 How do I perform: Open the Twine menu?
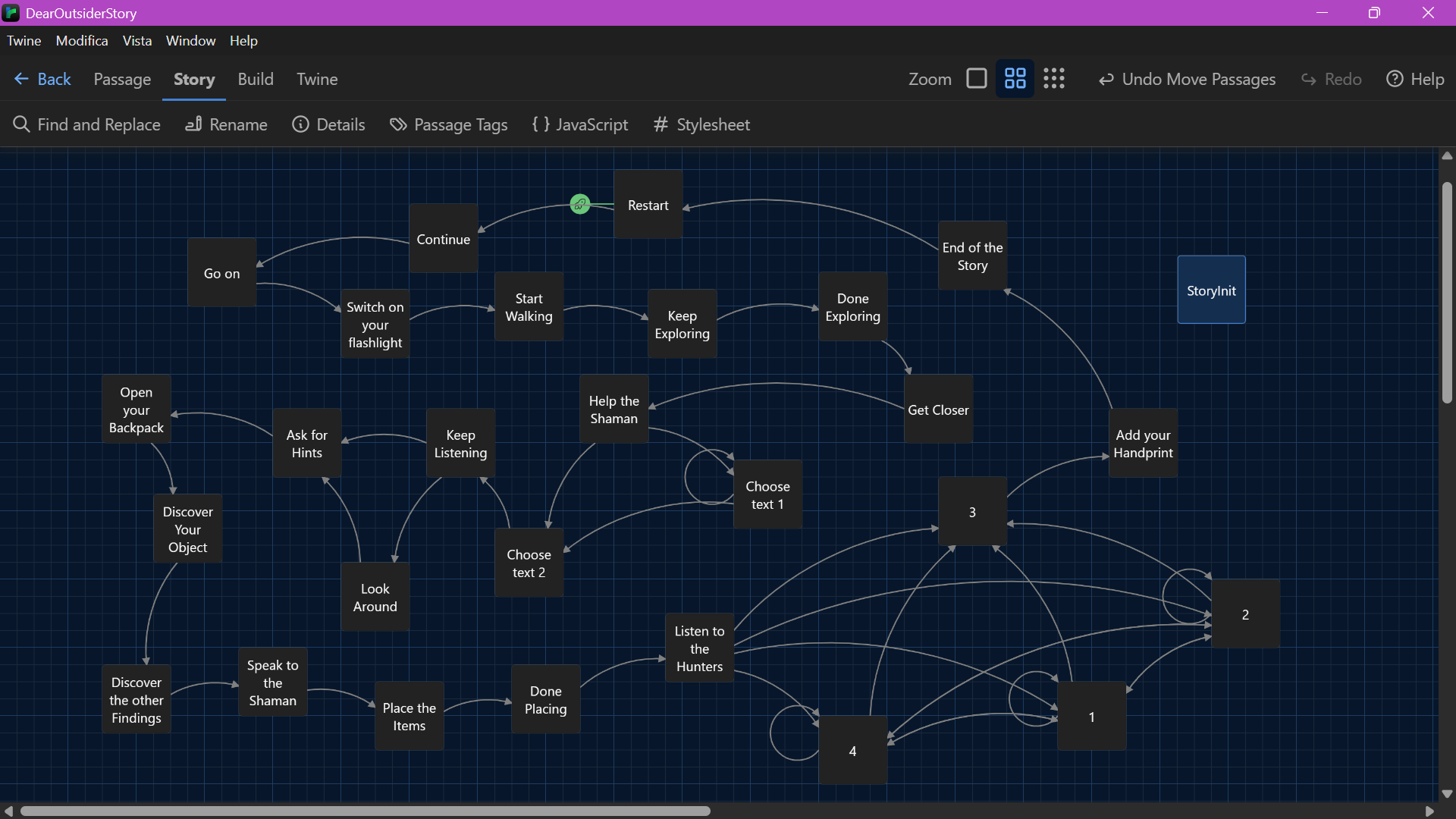click(24, 40)
